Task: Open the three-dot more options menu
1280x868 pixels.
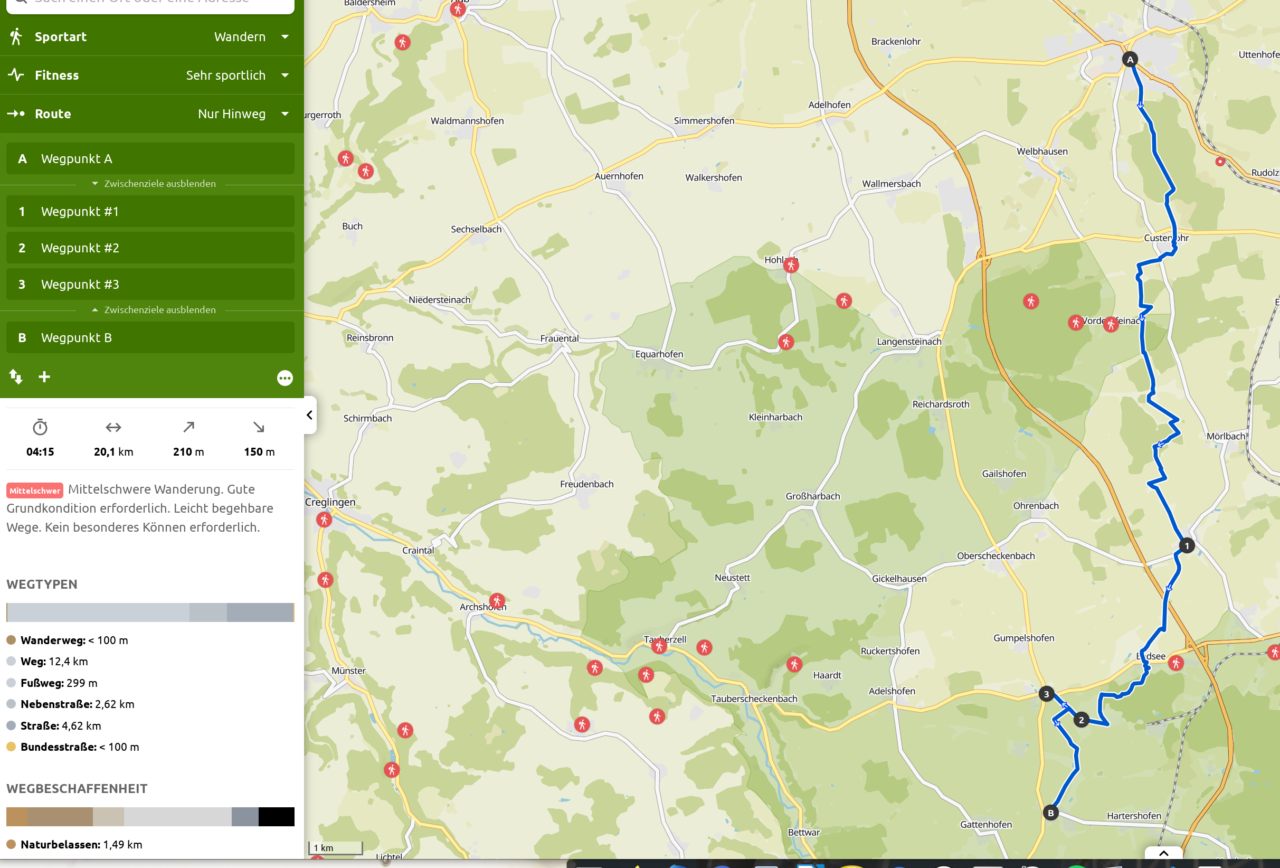Action: [x=285, y=378]
